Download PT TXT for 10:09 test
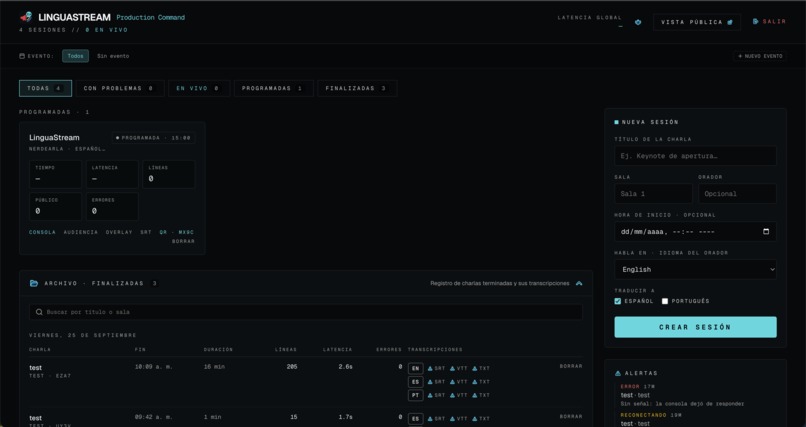Image resolution: width=806 pixels, height=427 pixels. 481,395
